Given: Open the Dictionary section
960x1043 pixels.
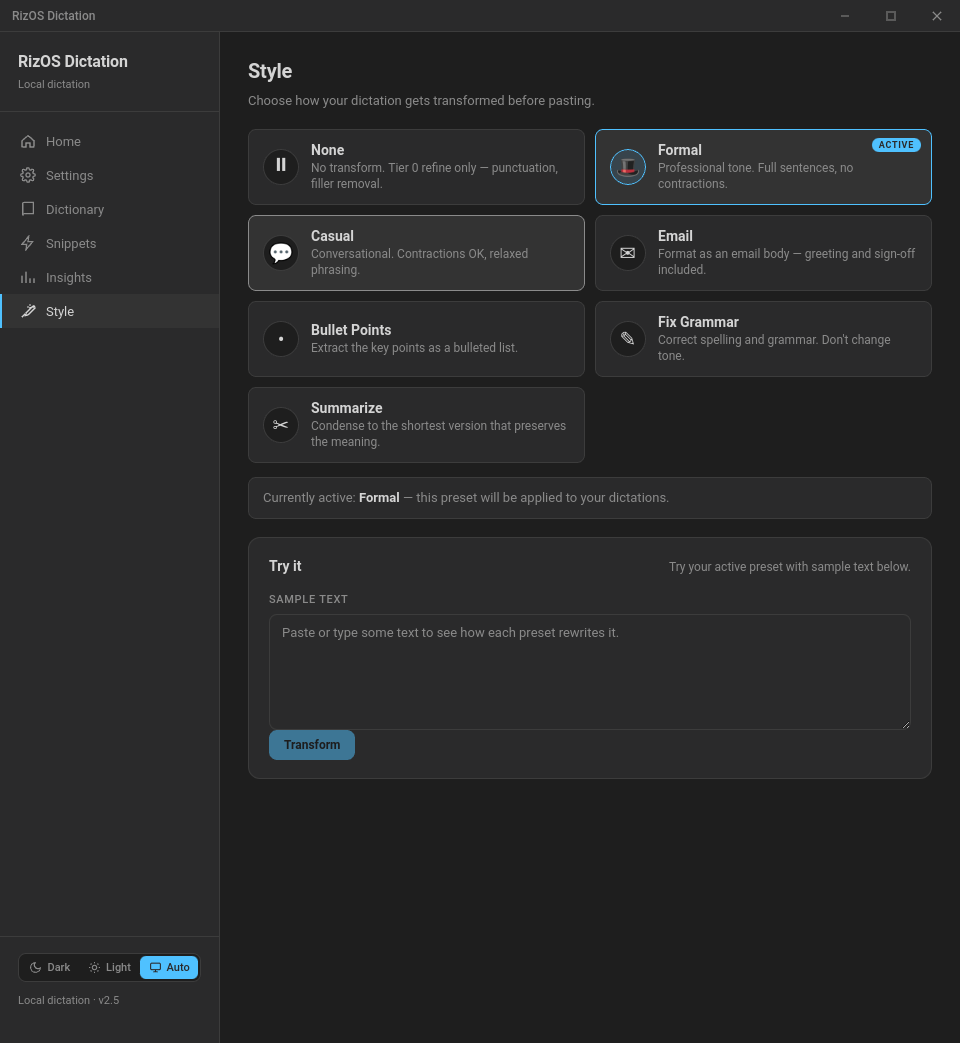Looking at the screenshot, I should (110, 210).
